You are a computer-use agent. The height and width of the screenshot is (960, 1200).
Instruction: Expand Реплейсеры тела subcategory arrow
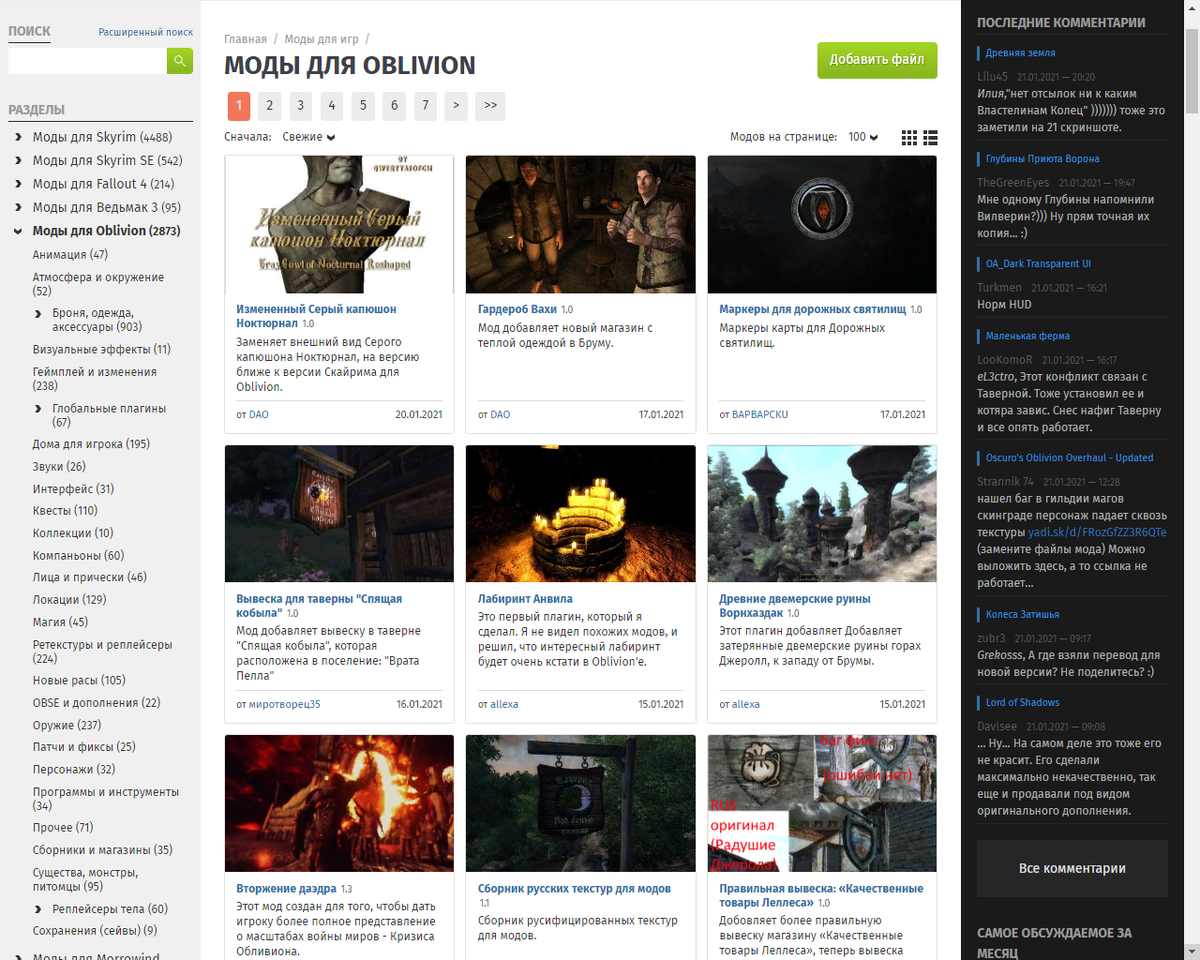(x=39, y=909)
